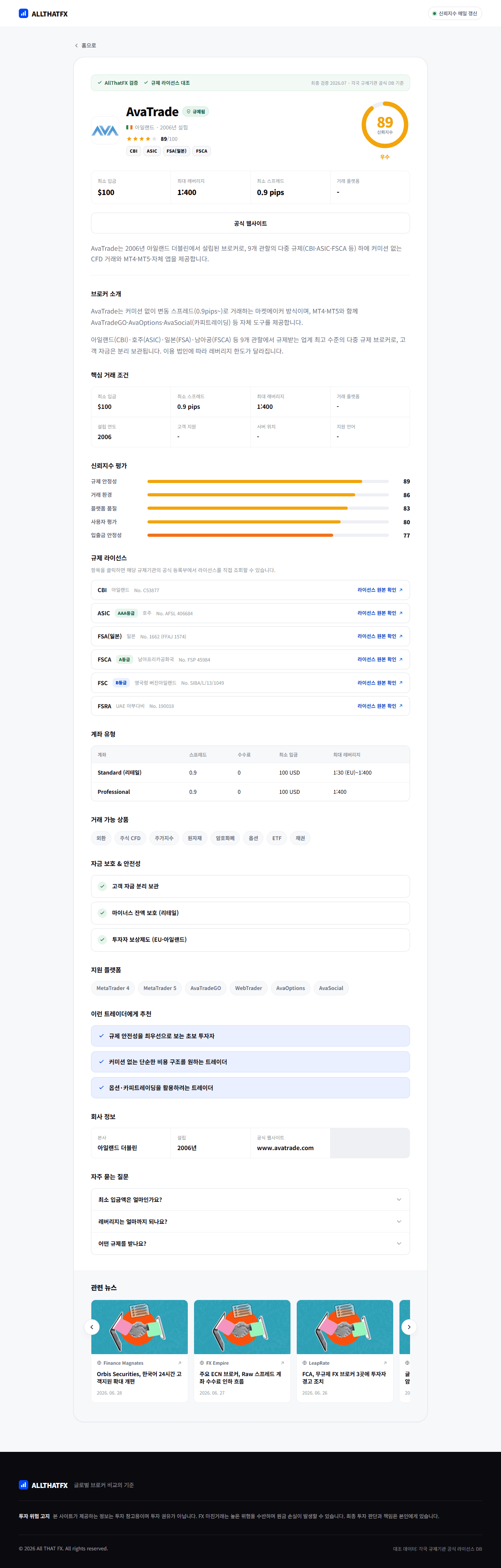Open 라이선스 원본 확인 for CBI
This screenshot has height=1568, width=501.
[380, 590]
